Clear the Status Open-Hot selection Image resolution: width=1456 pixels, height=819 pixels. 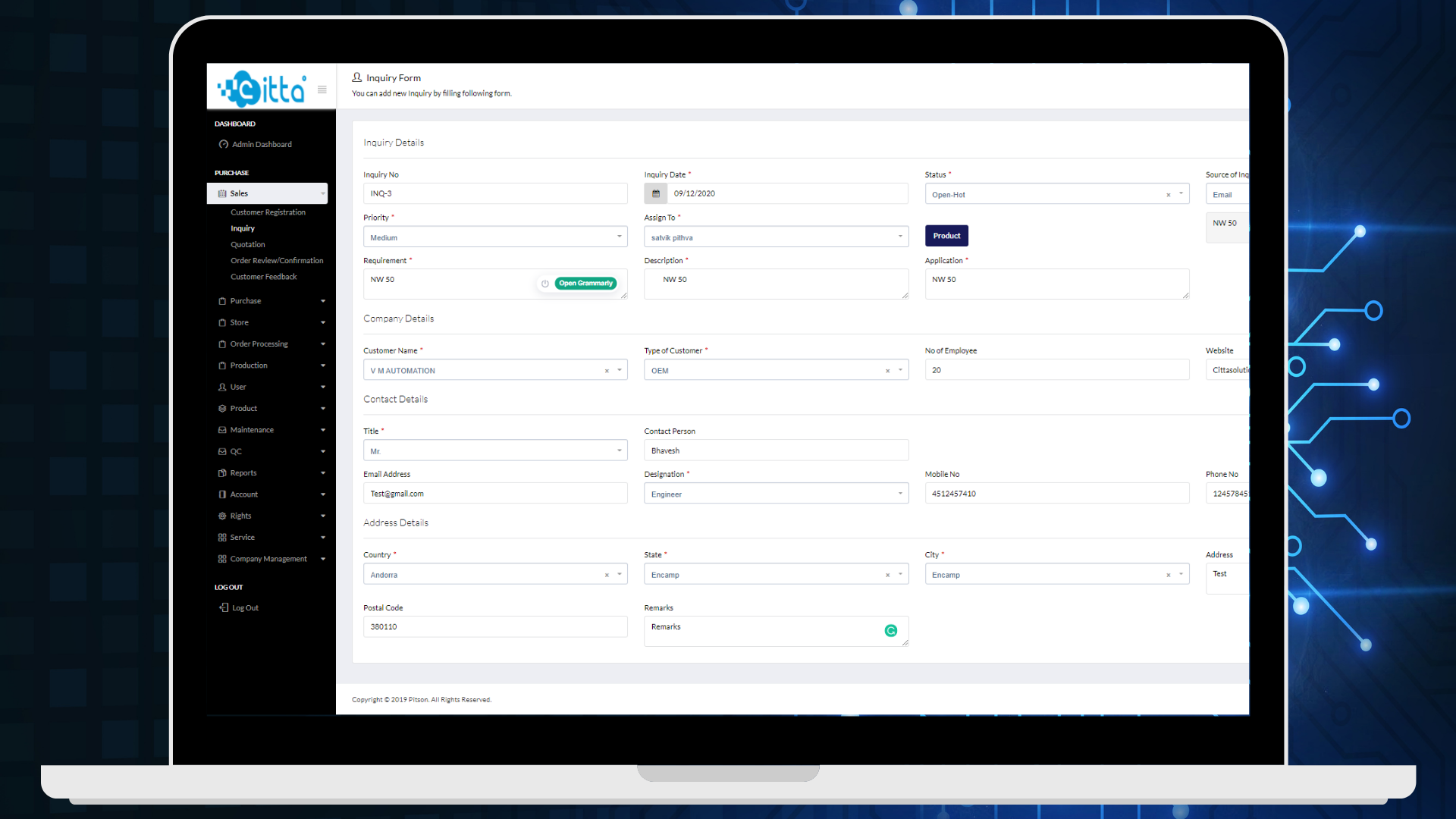1169,195
